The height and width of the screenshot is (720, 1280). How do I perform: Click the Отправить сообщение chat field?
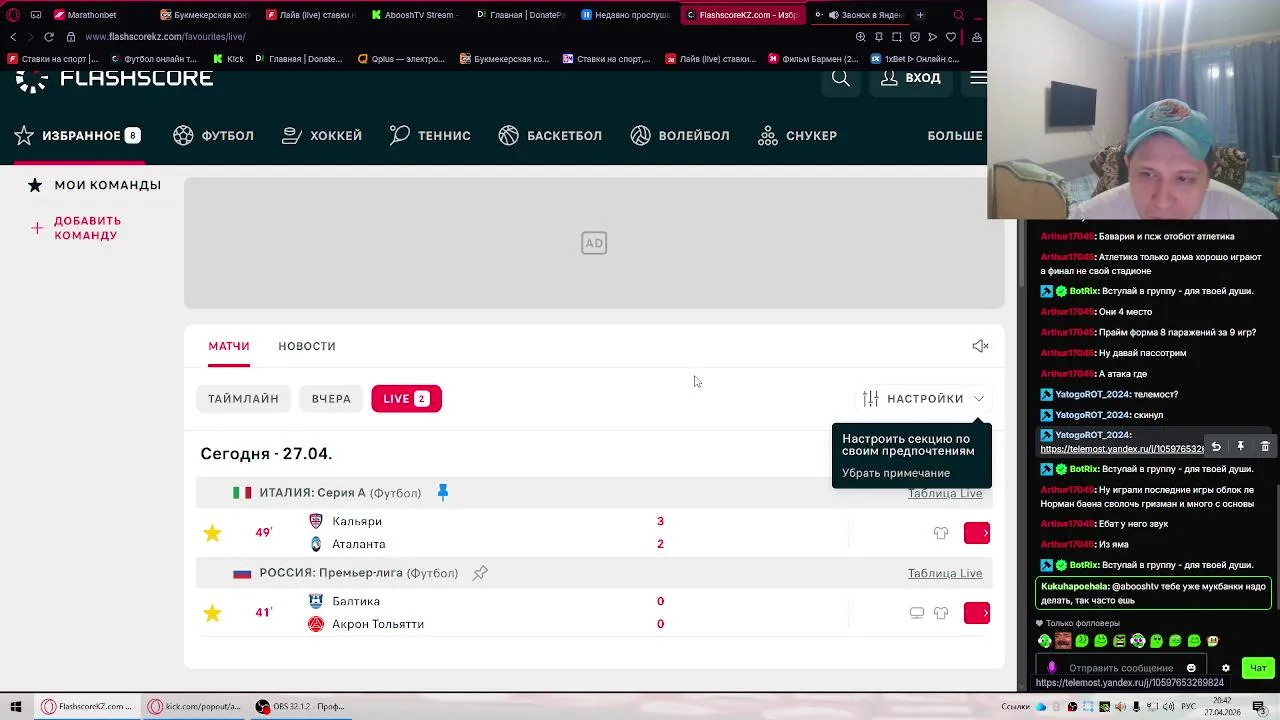point(1120,668)
